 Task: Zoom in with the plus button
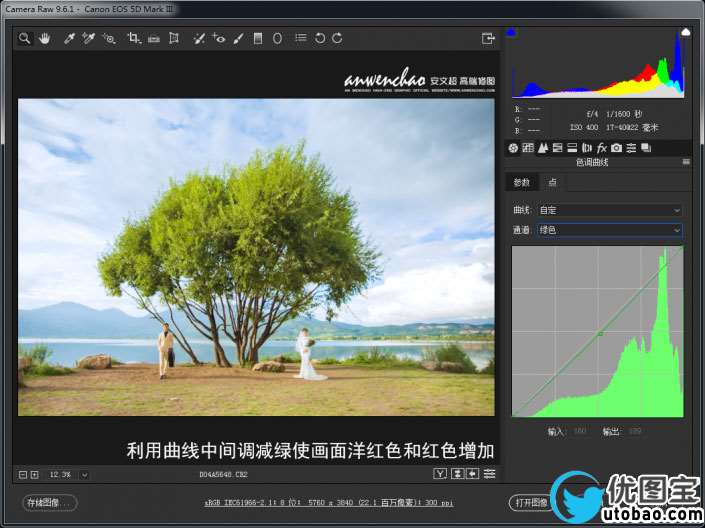35,475
